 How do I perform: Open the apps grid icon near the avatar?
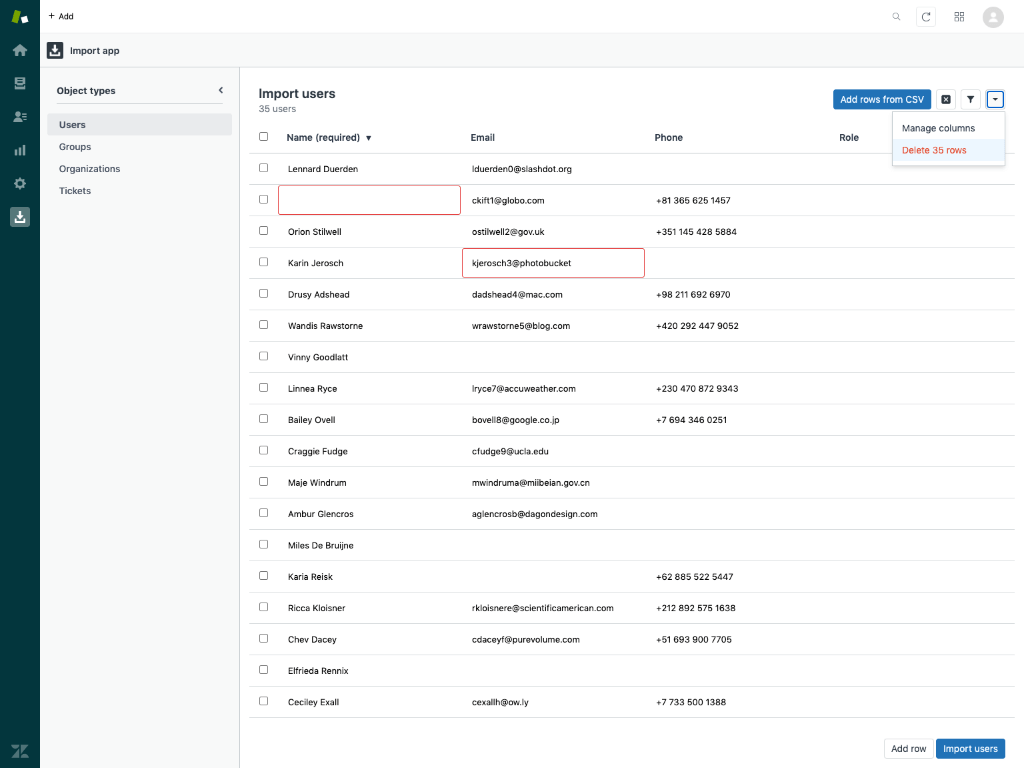959,16
